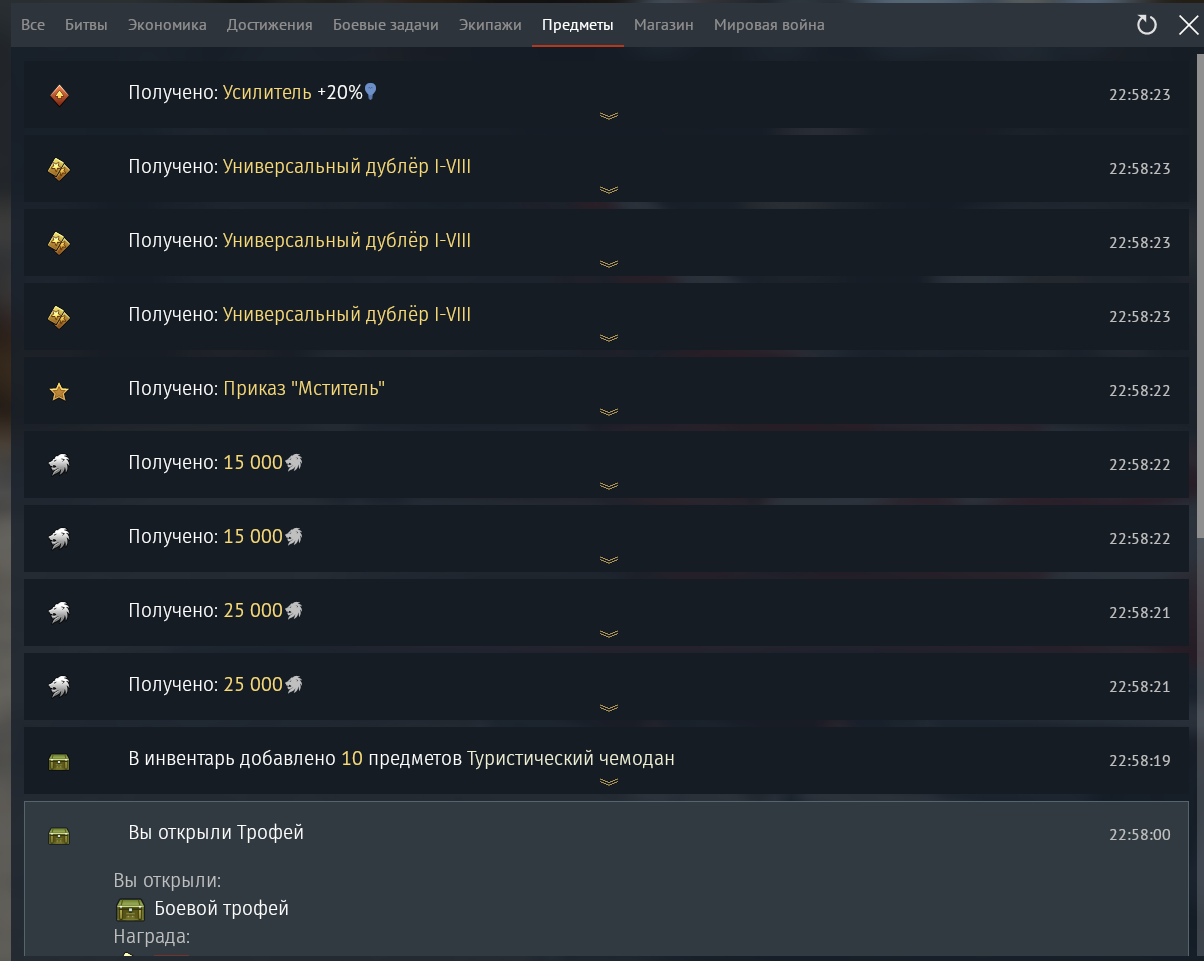Click the wager icon of first Универсальный дублёр
1204x961 pixels.
59,169
